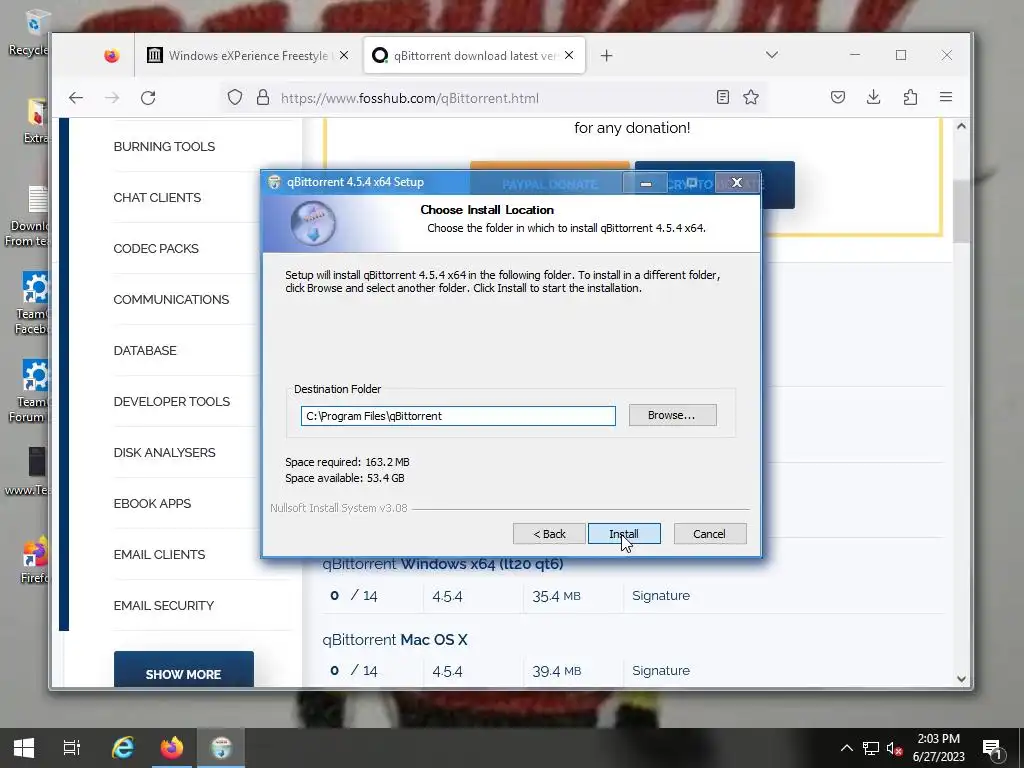Open Task View on taskbar
The height and width of the screenshot is (768, 1024).
(72, 748)
